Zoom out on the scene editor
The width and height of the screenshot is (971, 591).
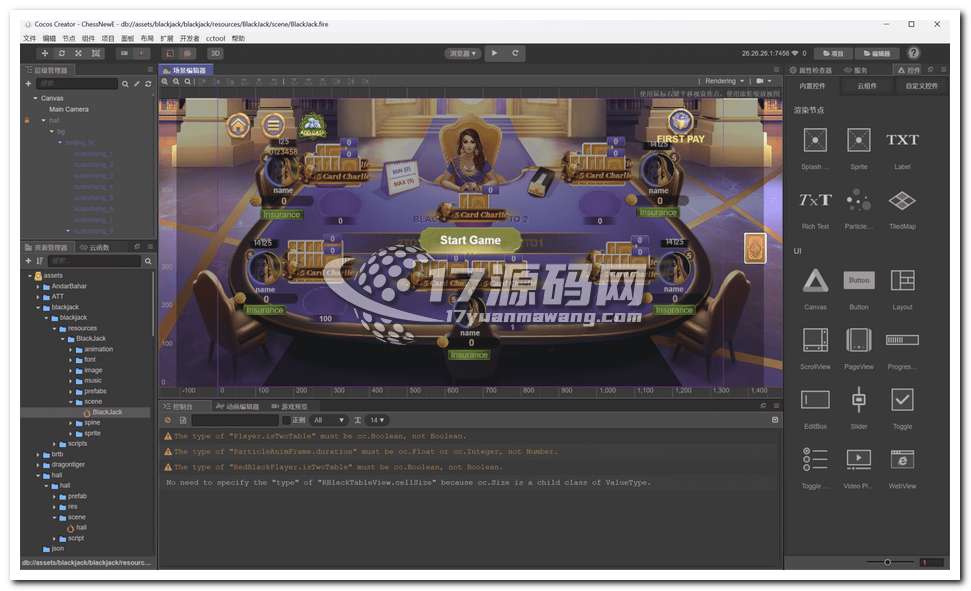176,81
